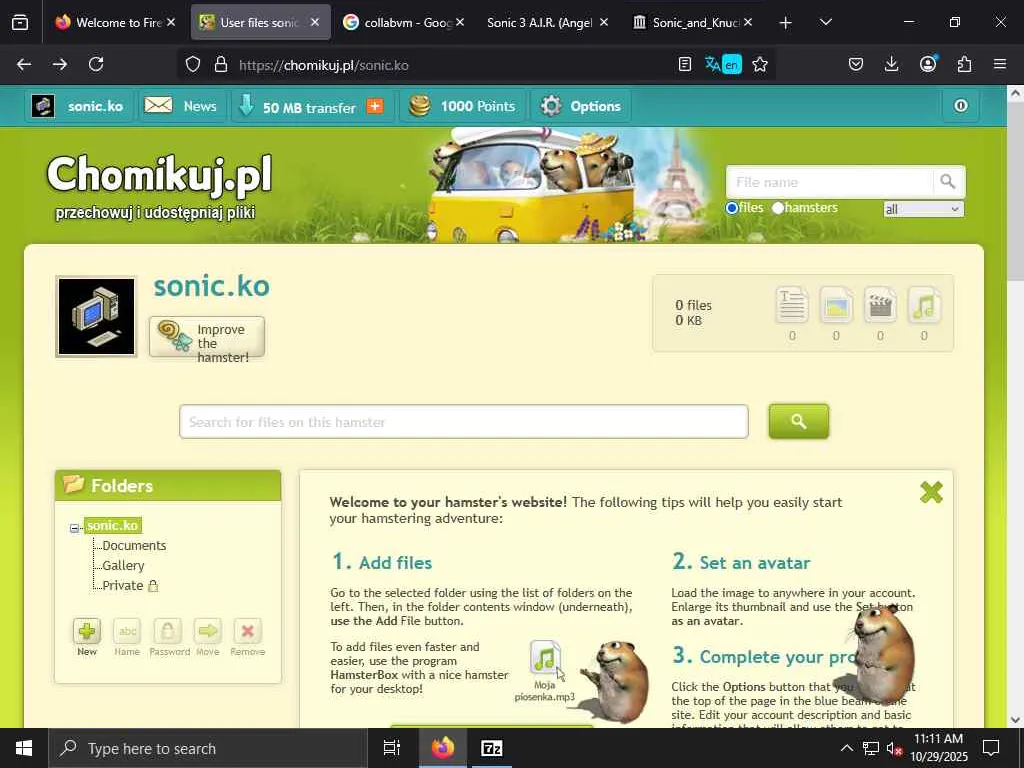The width and height of the screenshot is (1024, 768).
Task: Open the Documents folder
Action: tap(134, 545)
